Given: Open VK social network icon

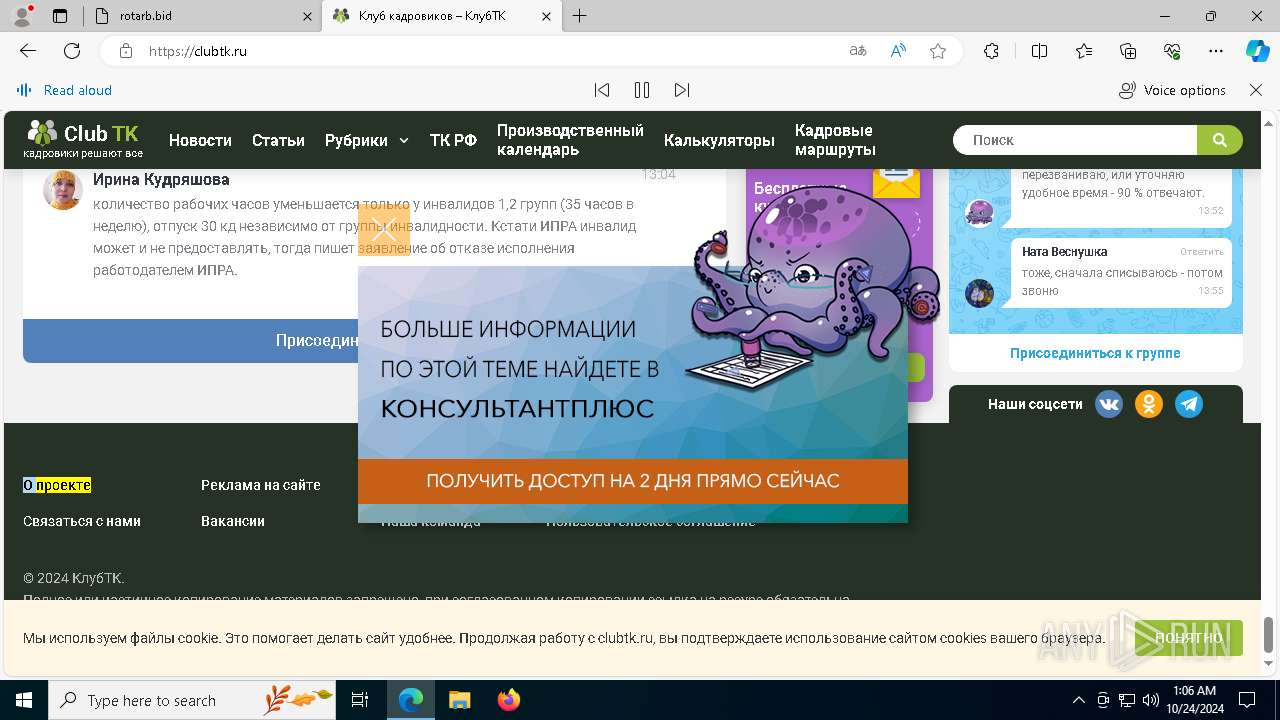Looking at the screenshot, I should (x=1109, y=404).
